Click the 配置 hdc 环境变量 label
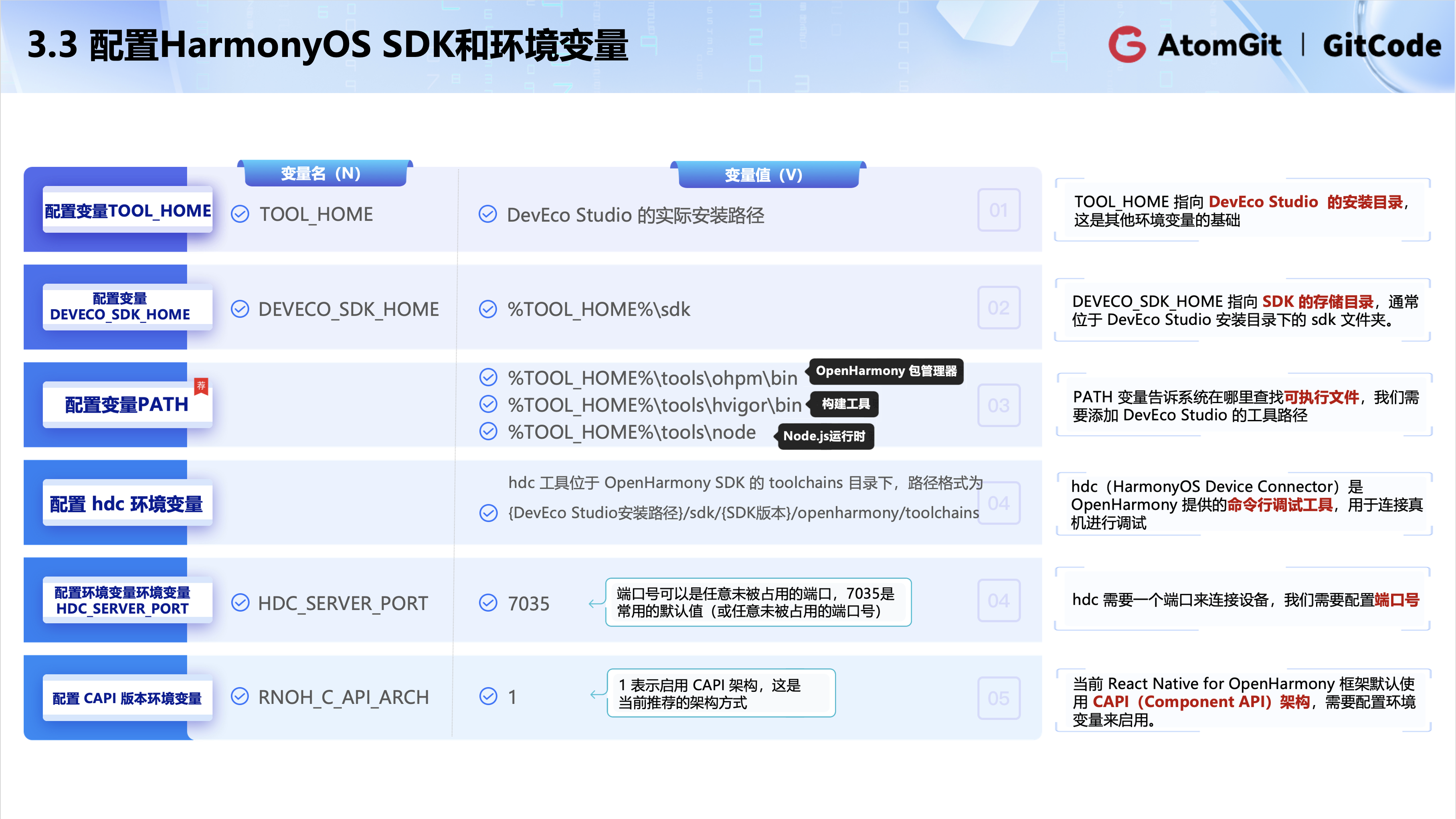 point(128,503)
